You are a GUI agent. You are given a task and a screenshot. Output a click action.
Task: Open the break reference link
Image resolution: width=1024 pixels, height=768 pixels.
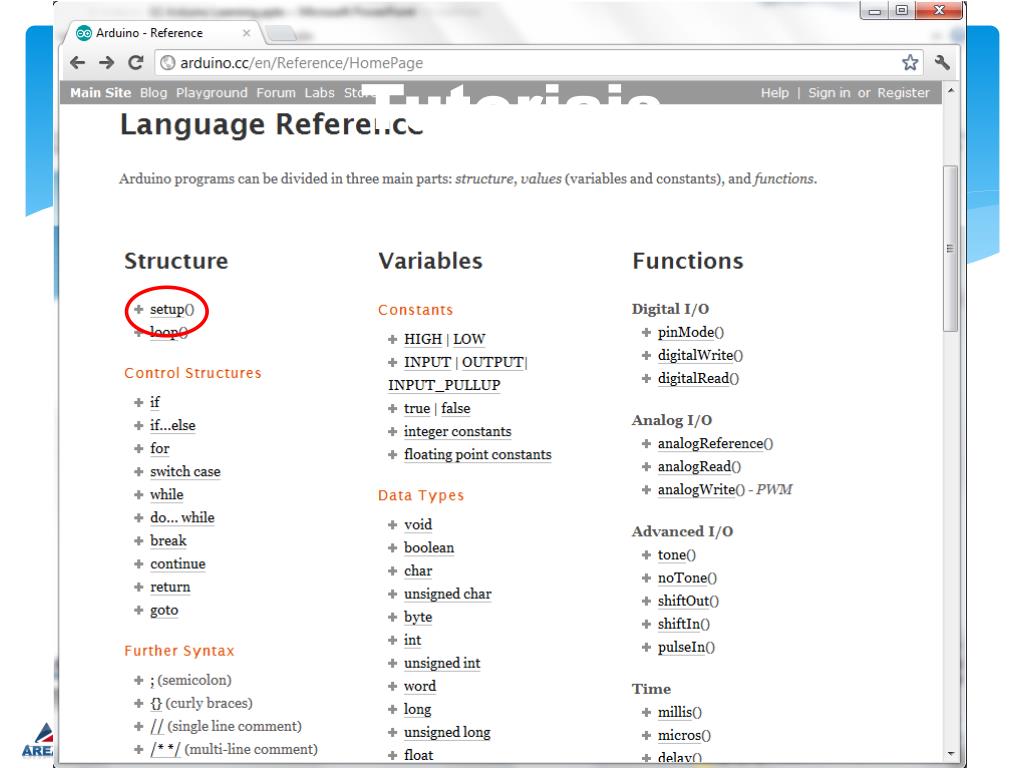pos(168,541)
